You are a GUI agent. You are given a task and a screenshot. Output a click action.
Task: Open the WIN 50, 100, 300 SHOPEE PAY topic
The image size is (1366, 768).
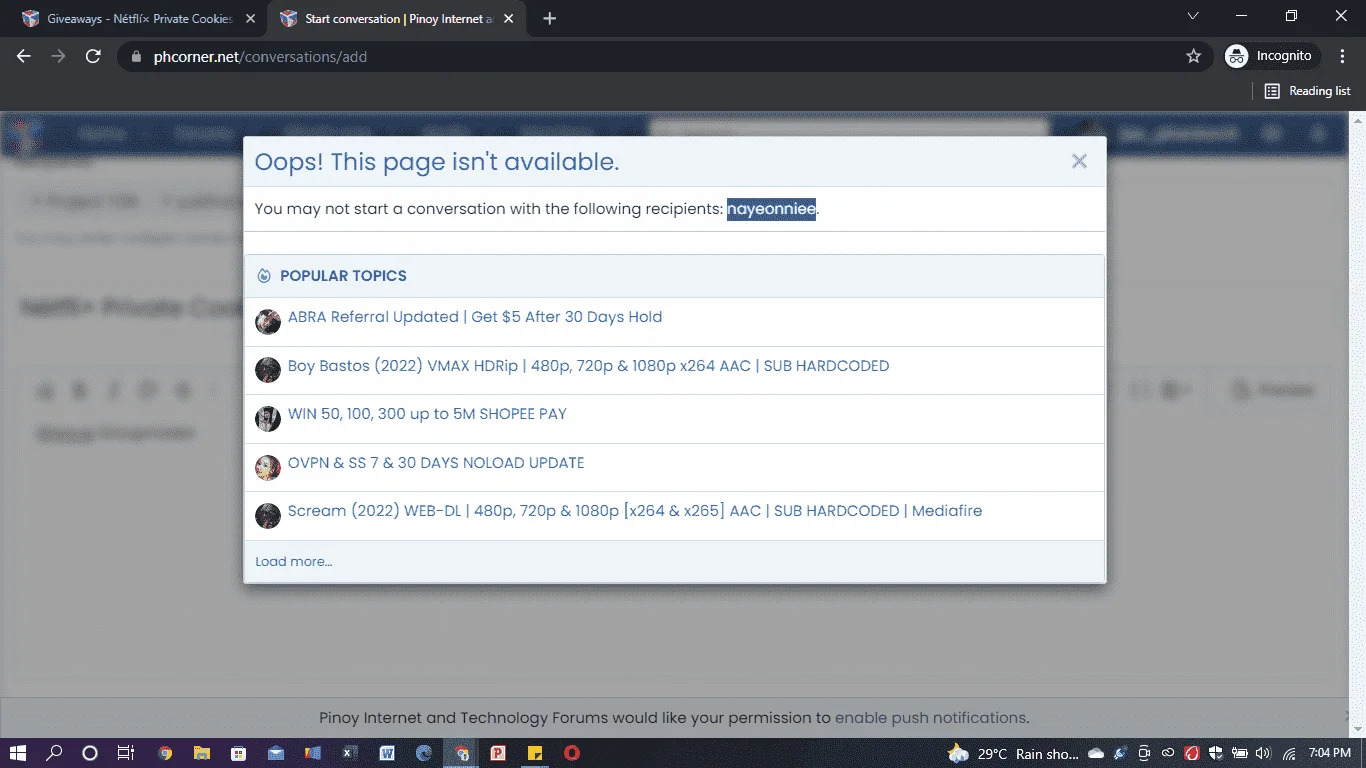tap(427, 414)
